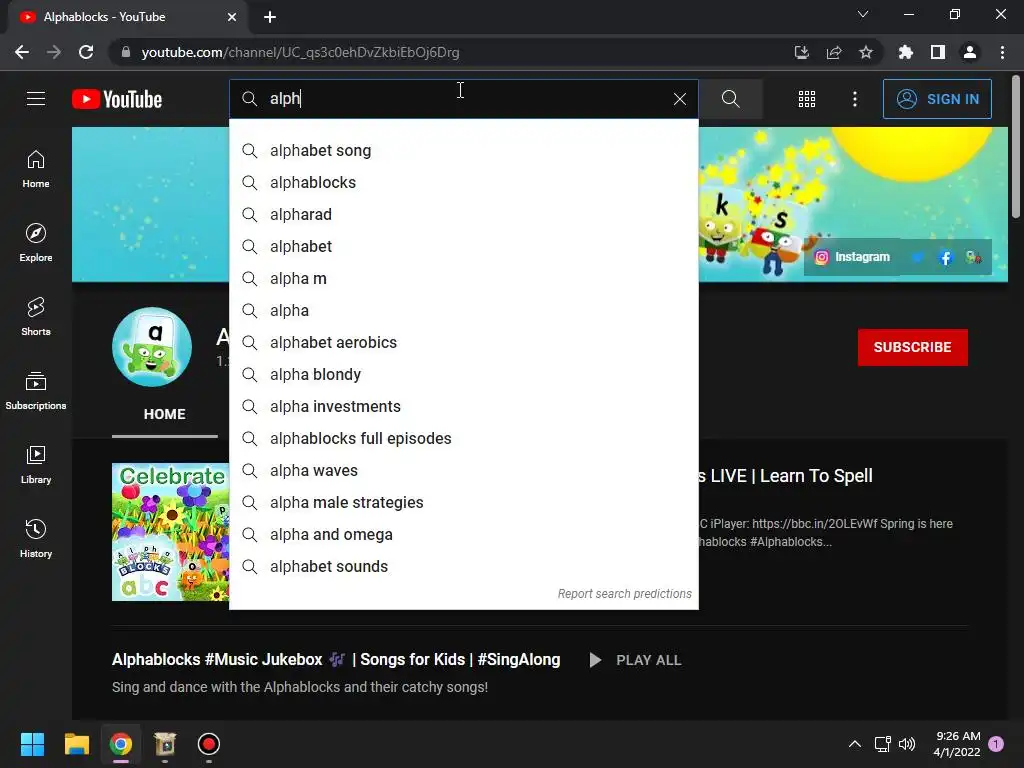1024x768 pixels.
Task: Choose 'alpha and omega' suggestion
Action: click(464, 534)
